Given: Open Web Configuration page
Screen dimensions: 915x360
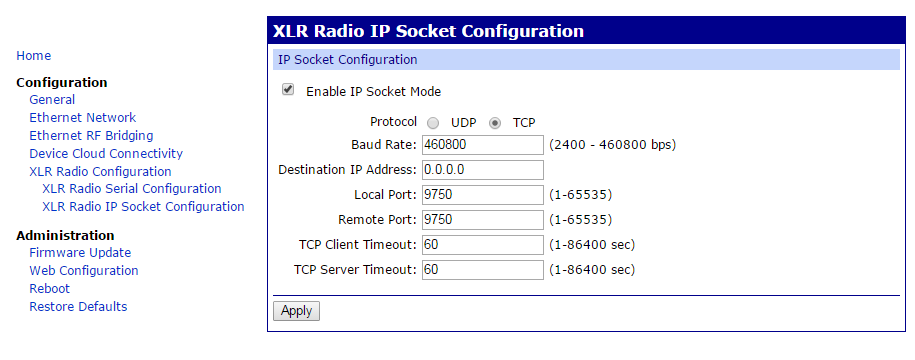Looking at the screenshot, I should 83,271.
